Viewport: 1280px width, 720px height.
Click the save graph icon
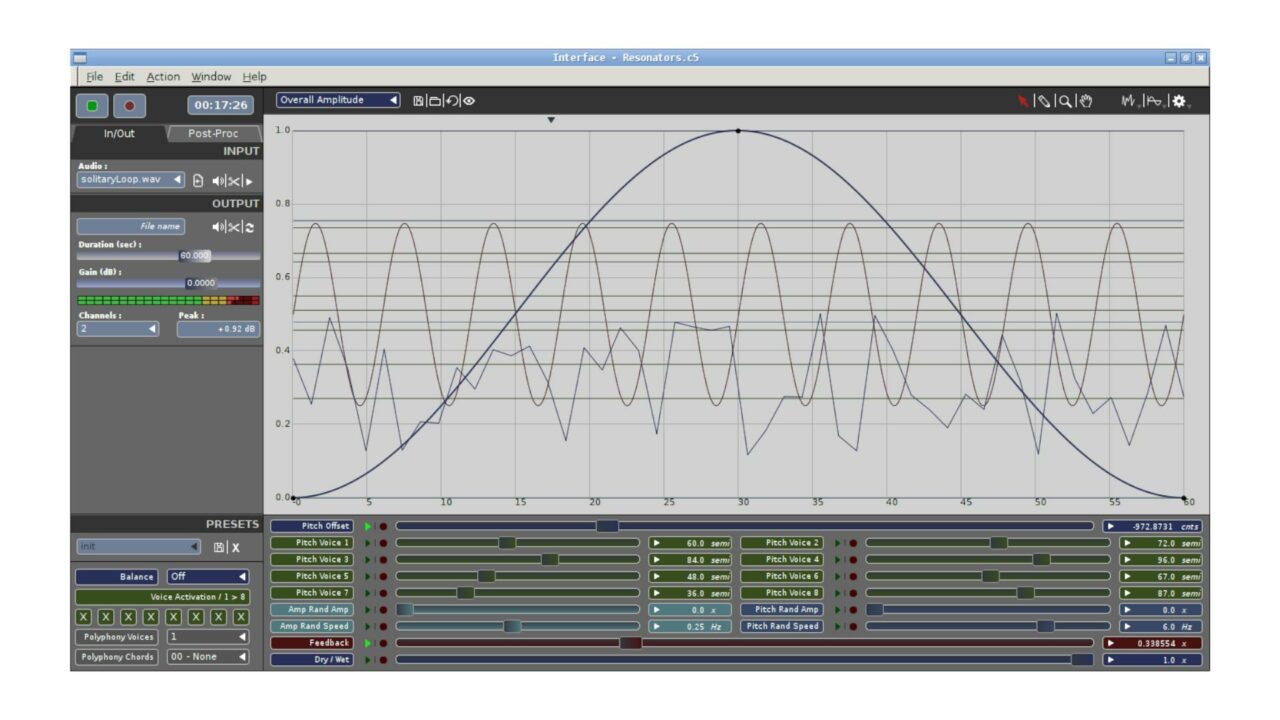click(x=419, y=99)
